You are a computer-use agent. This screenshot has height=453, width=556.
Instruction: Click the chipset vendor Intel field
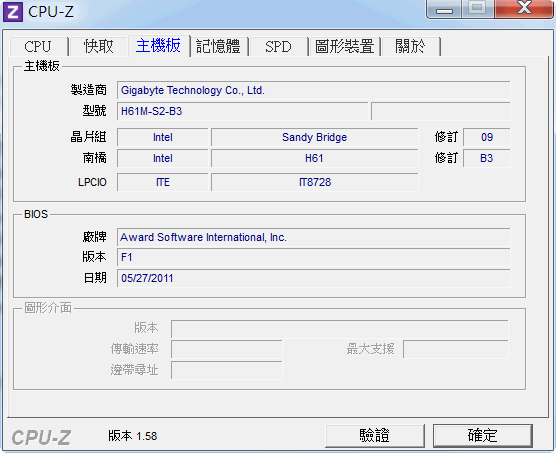coord(163,137)
